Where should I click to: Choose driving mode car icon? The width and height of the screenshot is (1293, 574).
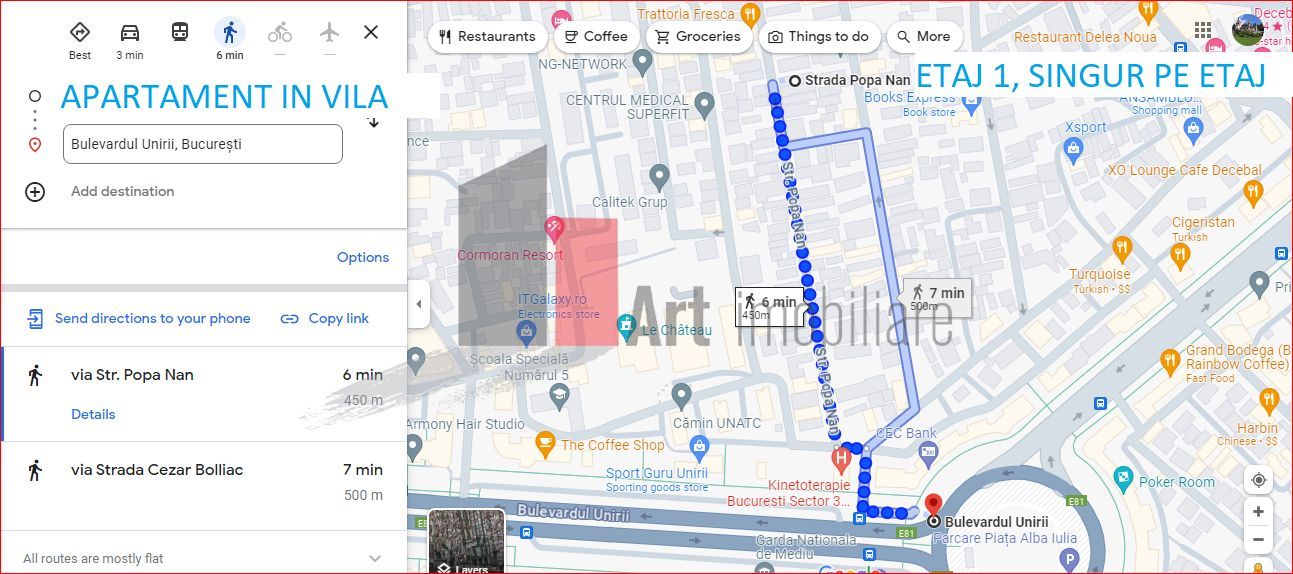(130, 32)
